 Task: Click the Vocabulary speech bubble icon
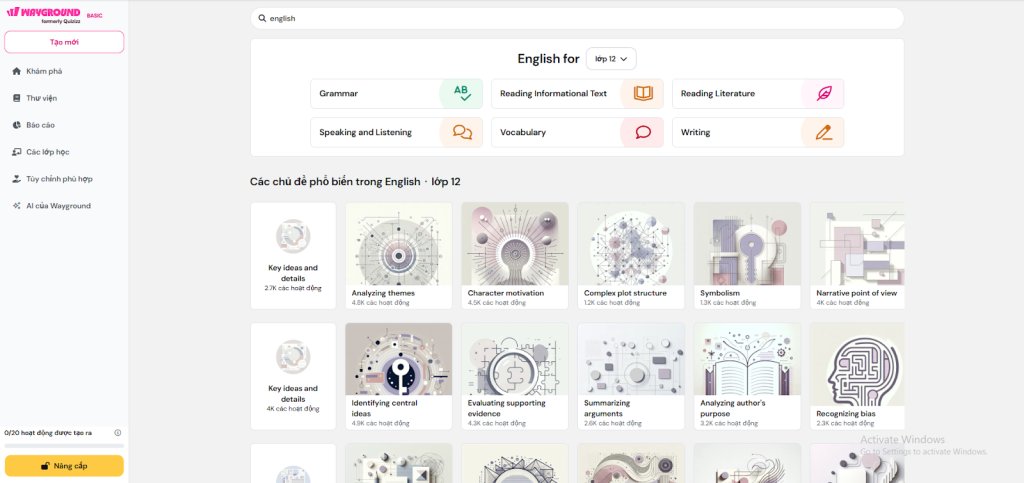coord(642,132)
